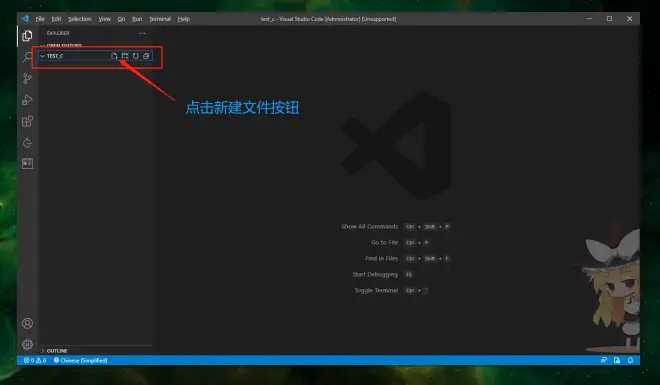Viewport: 660px width, 385px height.
Task: Minimize the VS Code window
Action: (589, 19)
